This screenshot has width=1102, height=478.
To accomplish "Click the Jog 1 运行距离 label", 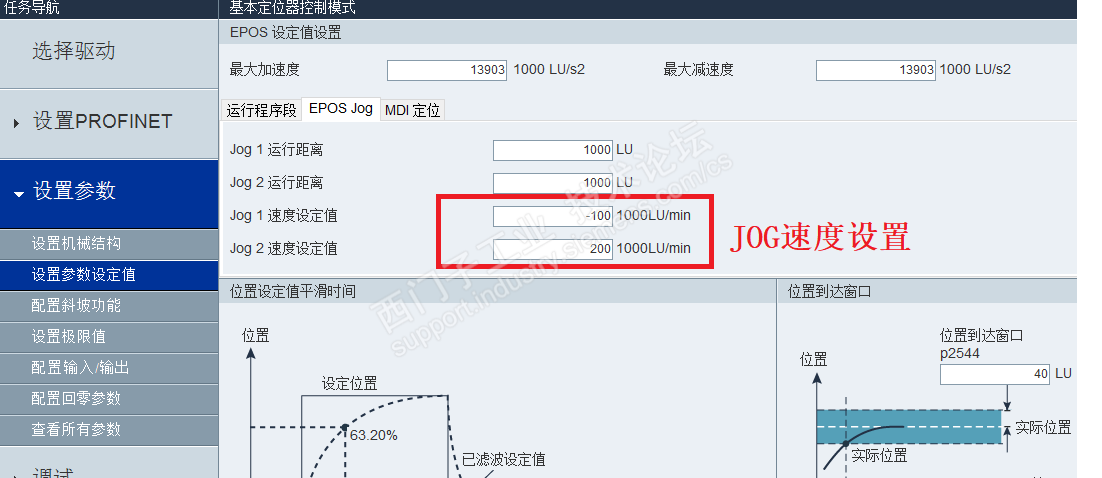I will (x=276, y=150).
